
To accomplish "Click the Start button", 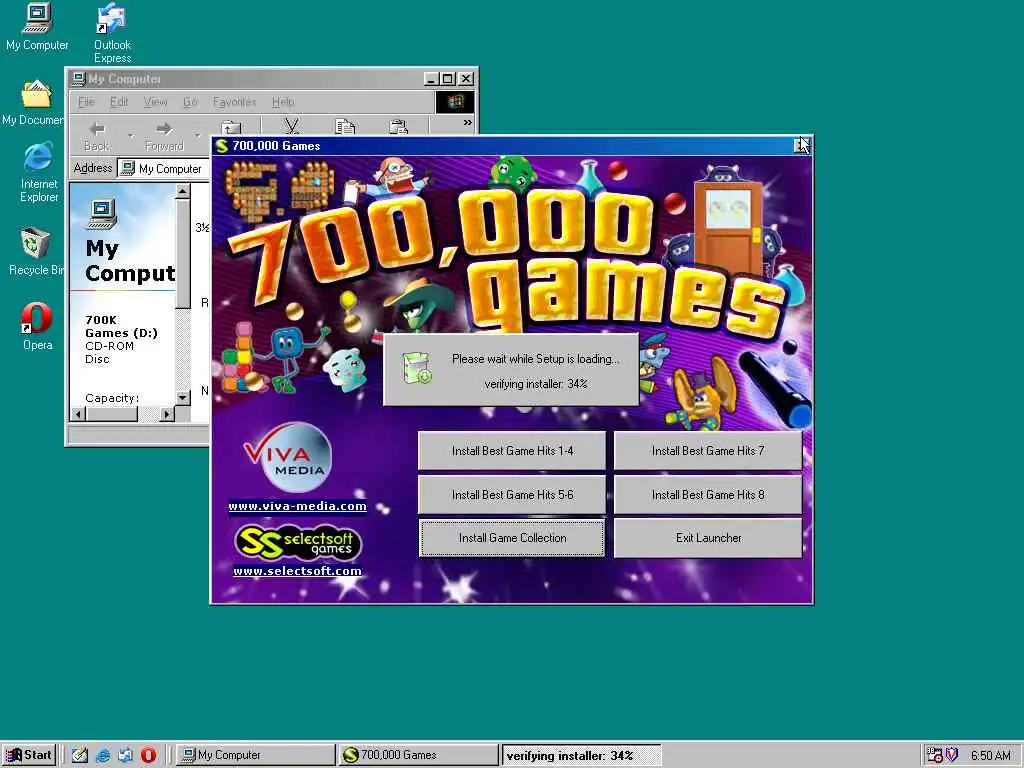I will point(29,755).
